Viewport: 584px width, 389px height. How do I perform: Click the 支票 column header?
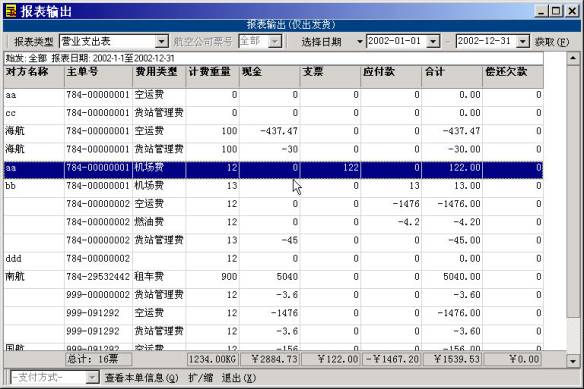tap(330, 77)
